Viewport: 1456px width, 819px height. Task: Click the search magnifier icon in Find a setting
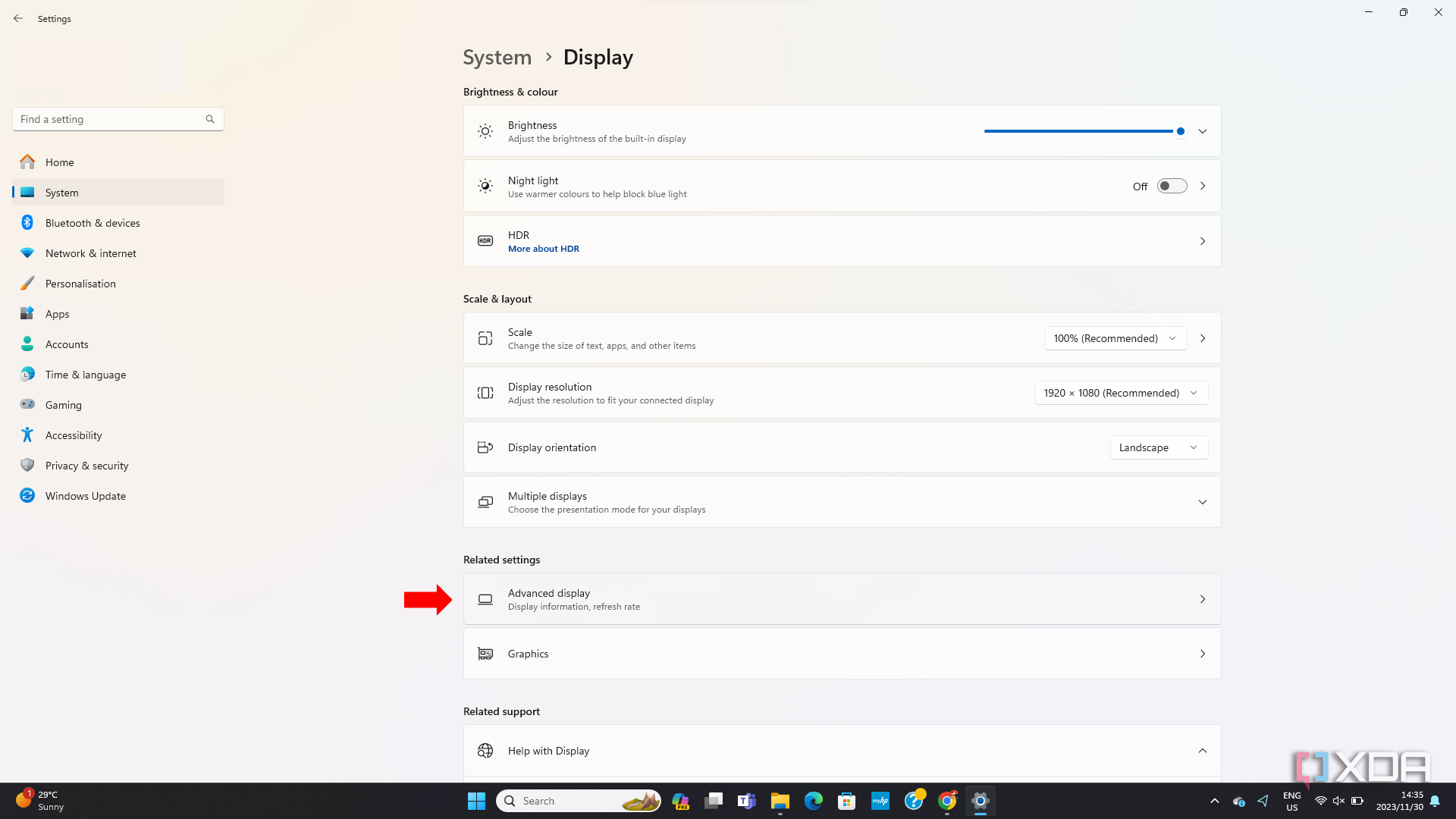coord(210,119)
